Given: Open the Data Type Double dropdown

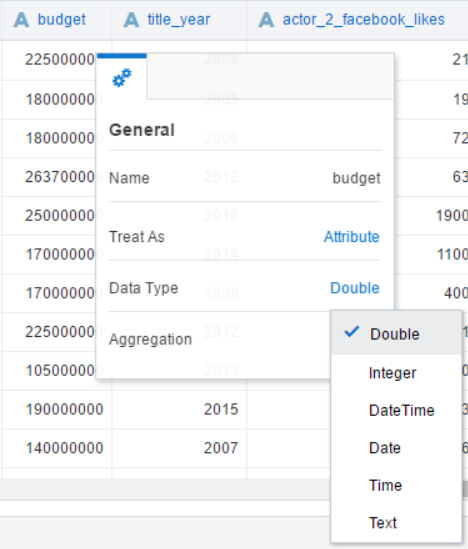Looking at the screenshot, I should point(355,288).
